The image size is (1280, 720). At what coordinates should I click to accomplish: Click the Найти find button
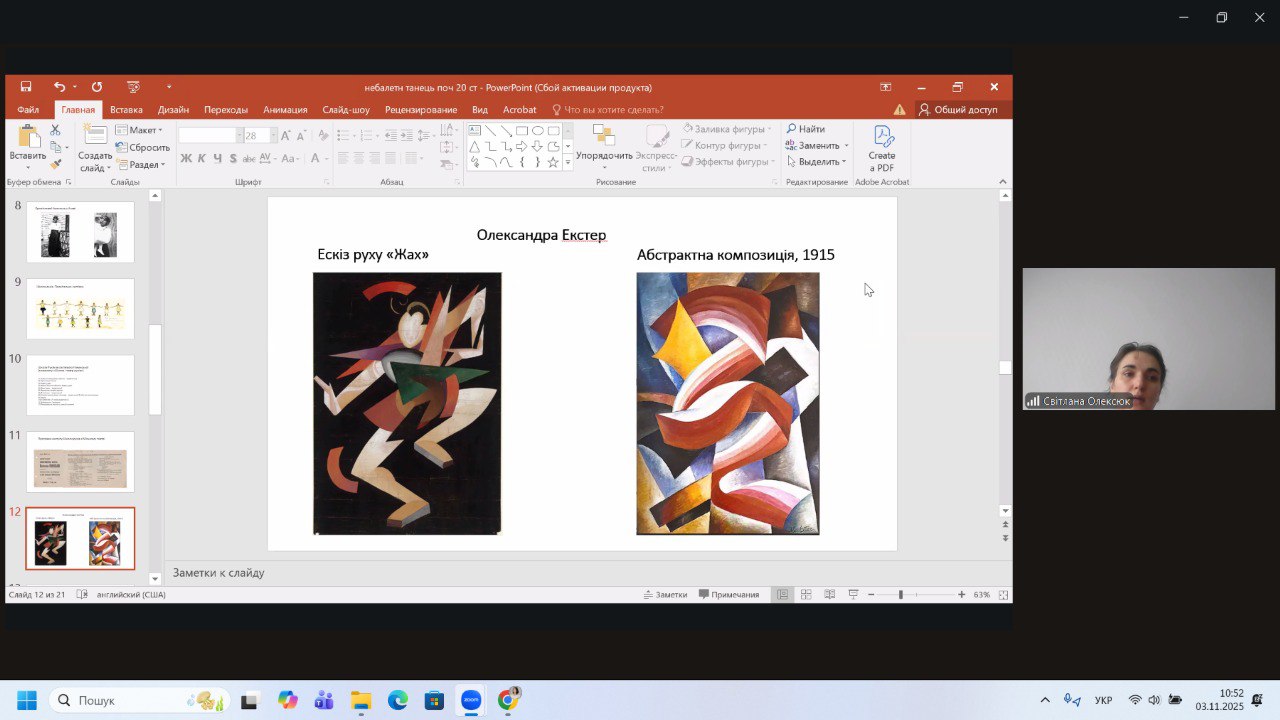pos(805,129)
